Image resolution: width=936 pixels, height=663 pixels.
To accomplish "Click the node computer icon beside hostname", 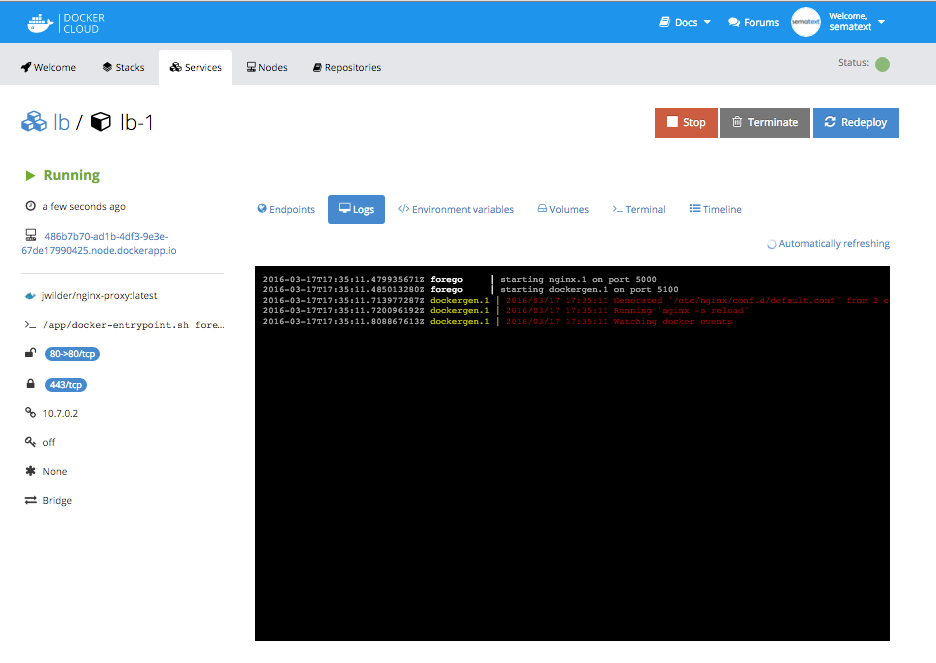I will point(30,235).
